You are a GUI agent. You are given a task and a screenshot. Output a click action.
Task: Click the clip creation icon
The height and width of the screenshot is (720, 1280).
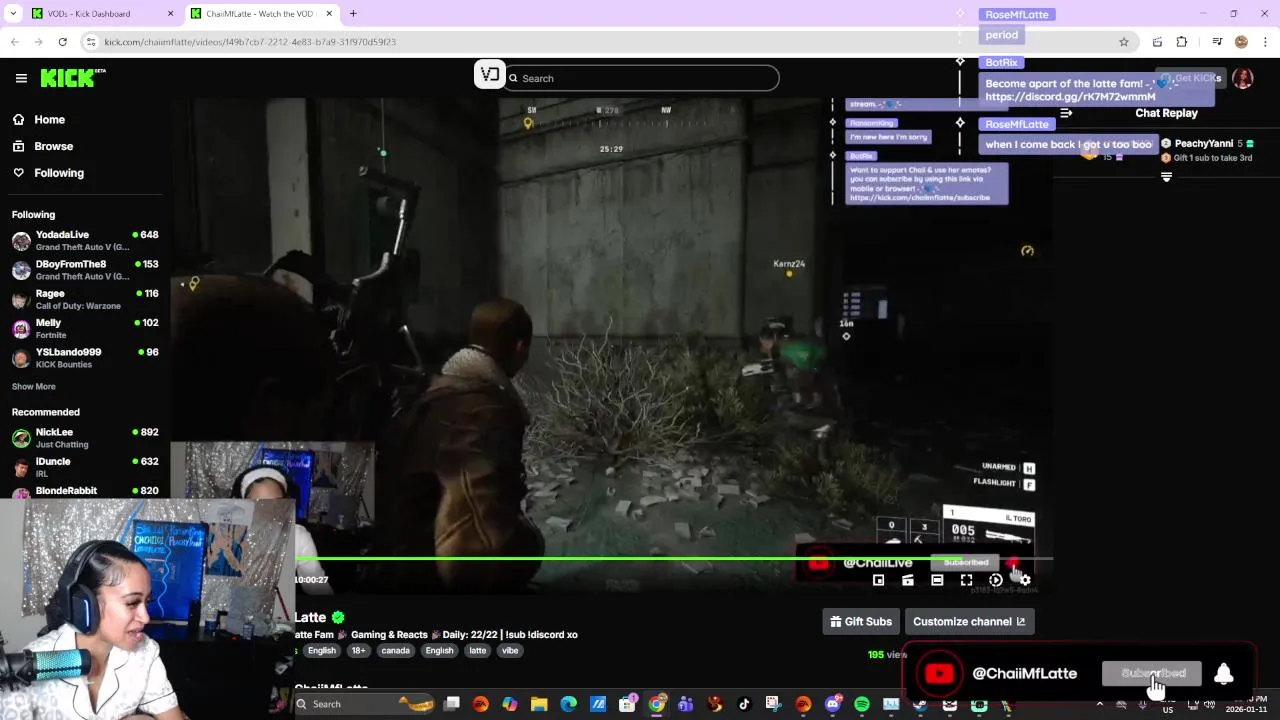coord(908,580)
